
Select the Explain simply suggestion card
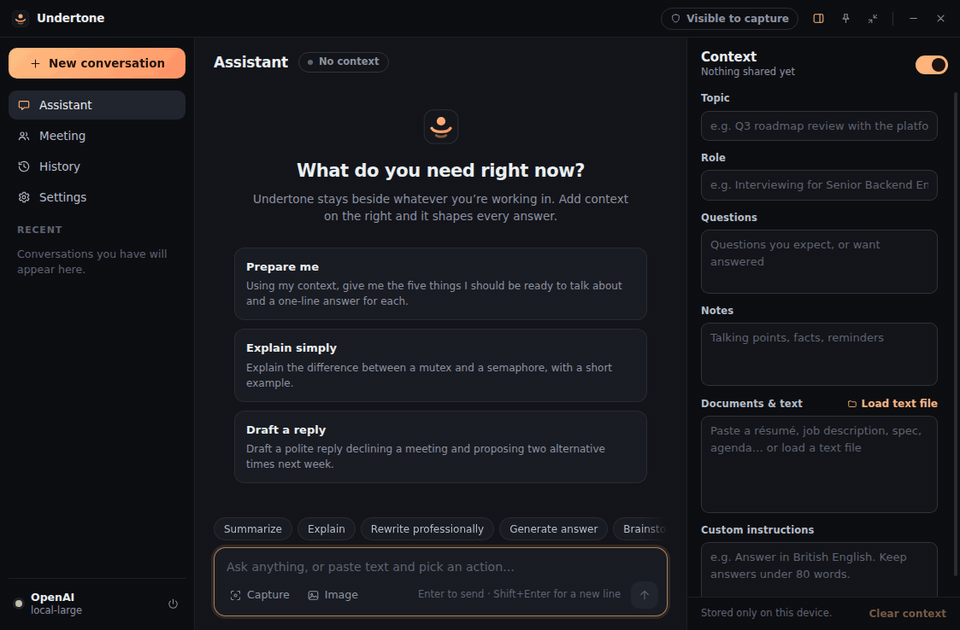coord(440,366)
